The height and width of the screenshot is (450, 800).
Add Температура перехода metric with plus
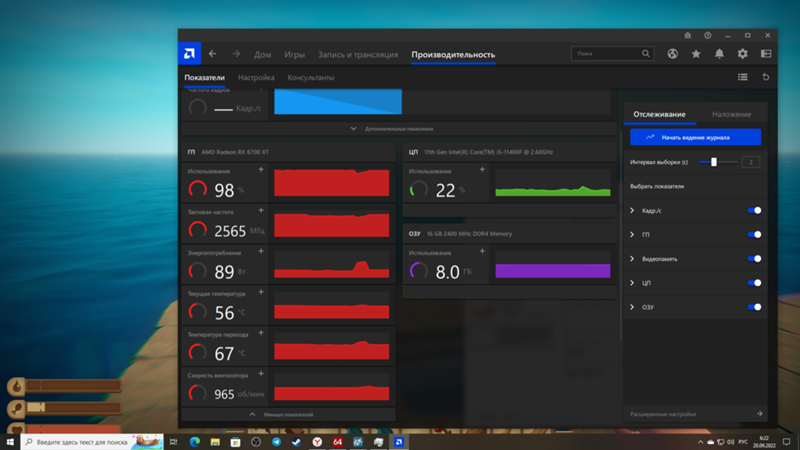coord(261,333)
